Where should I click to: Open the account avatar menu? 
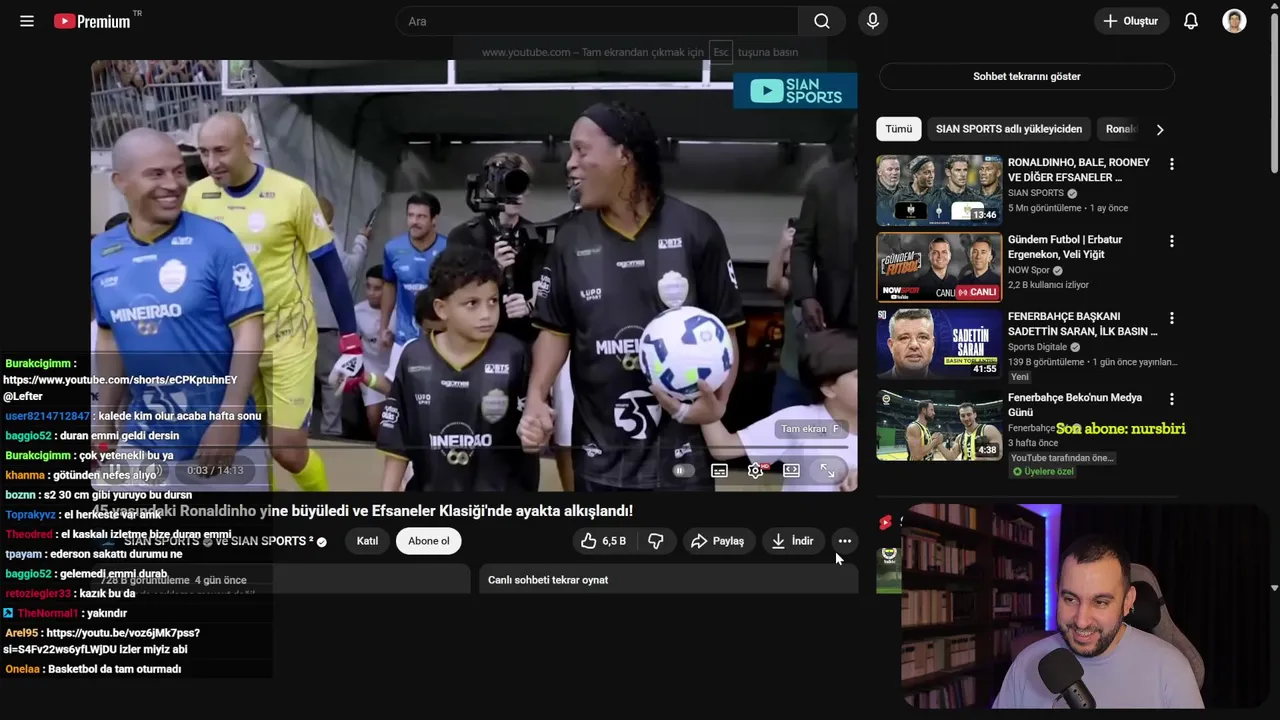point(1234,21)
